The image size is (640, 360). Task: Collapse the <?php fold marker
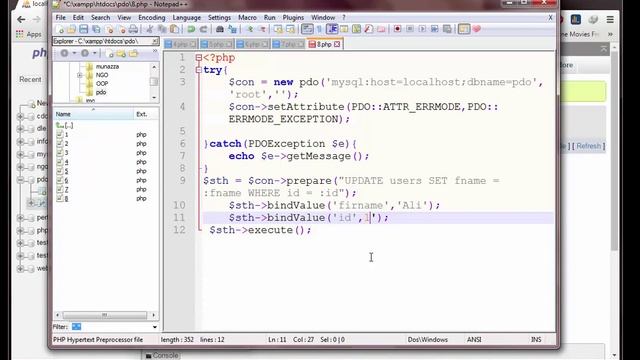[x=199, y=58]
